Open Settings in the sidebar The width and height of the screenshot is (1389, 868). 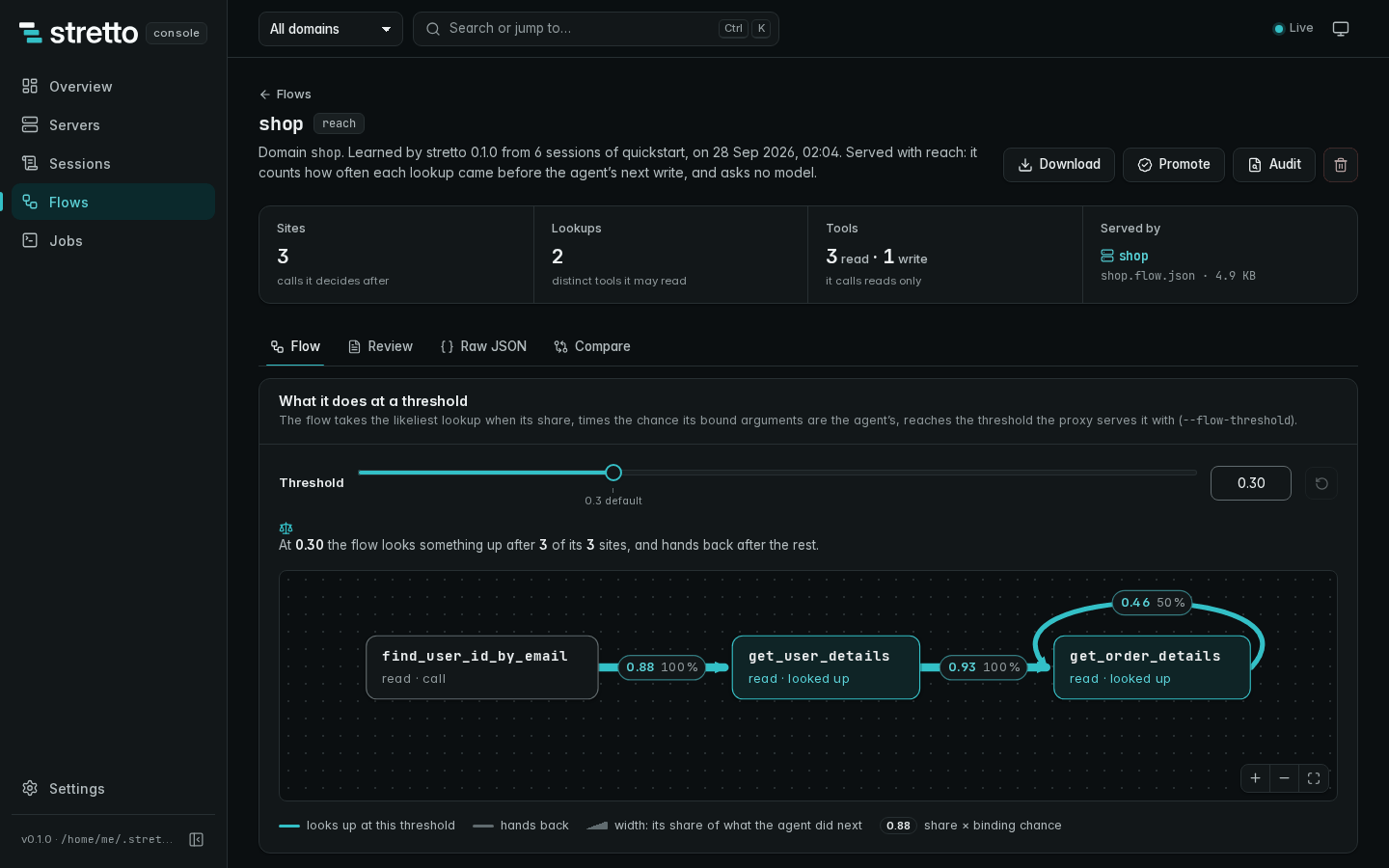pos(113,789)
